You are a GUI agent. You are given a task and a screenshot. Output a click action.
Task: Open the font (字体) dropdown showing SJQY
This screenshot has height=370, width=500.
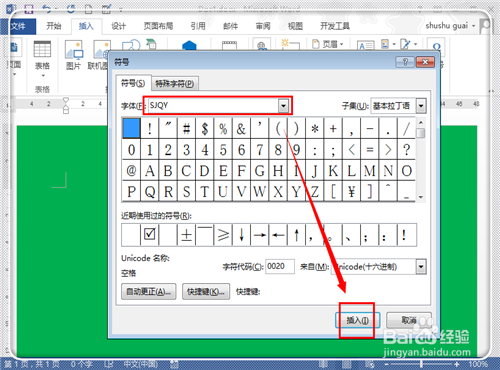pyautogui.click(x=283, y=106)
